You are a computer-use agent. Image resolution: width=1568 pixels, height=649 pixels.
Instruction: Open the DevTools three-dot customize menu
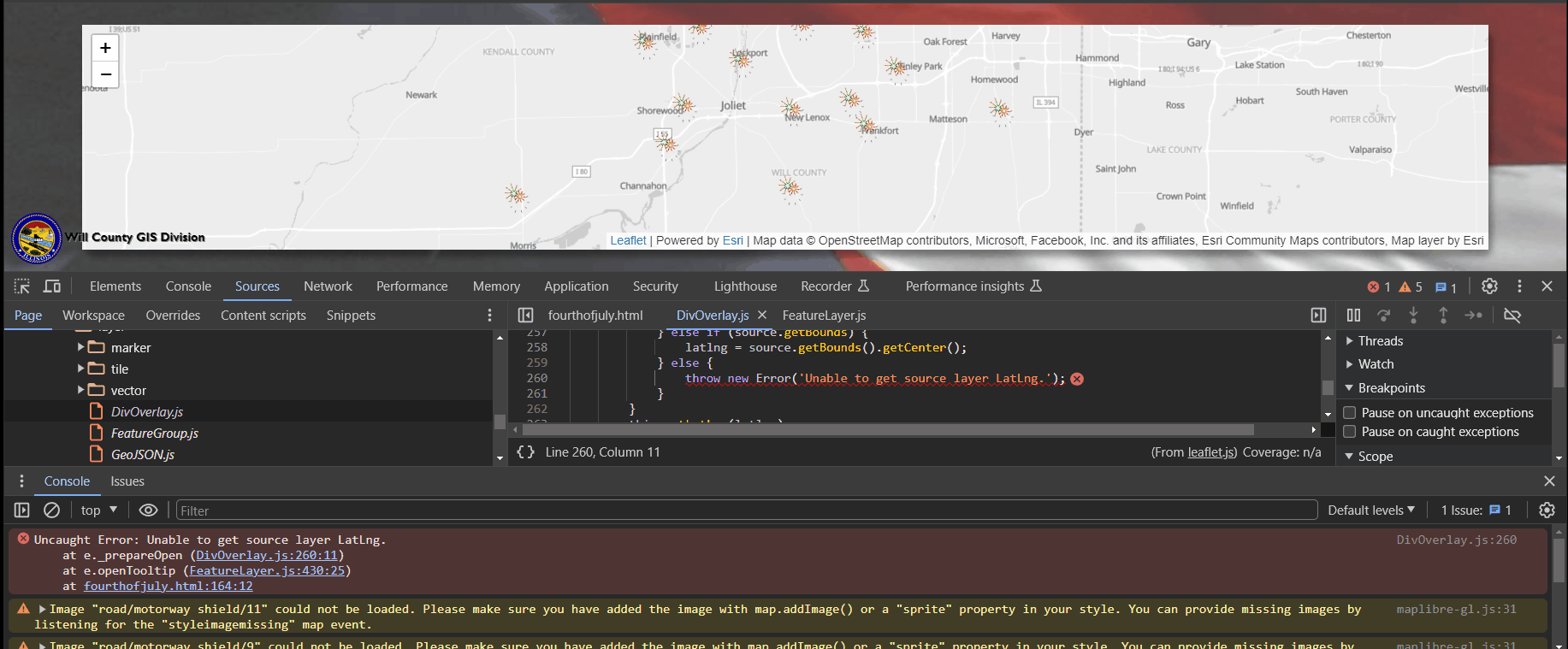click(x=1519, y=286)
